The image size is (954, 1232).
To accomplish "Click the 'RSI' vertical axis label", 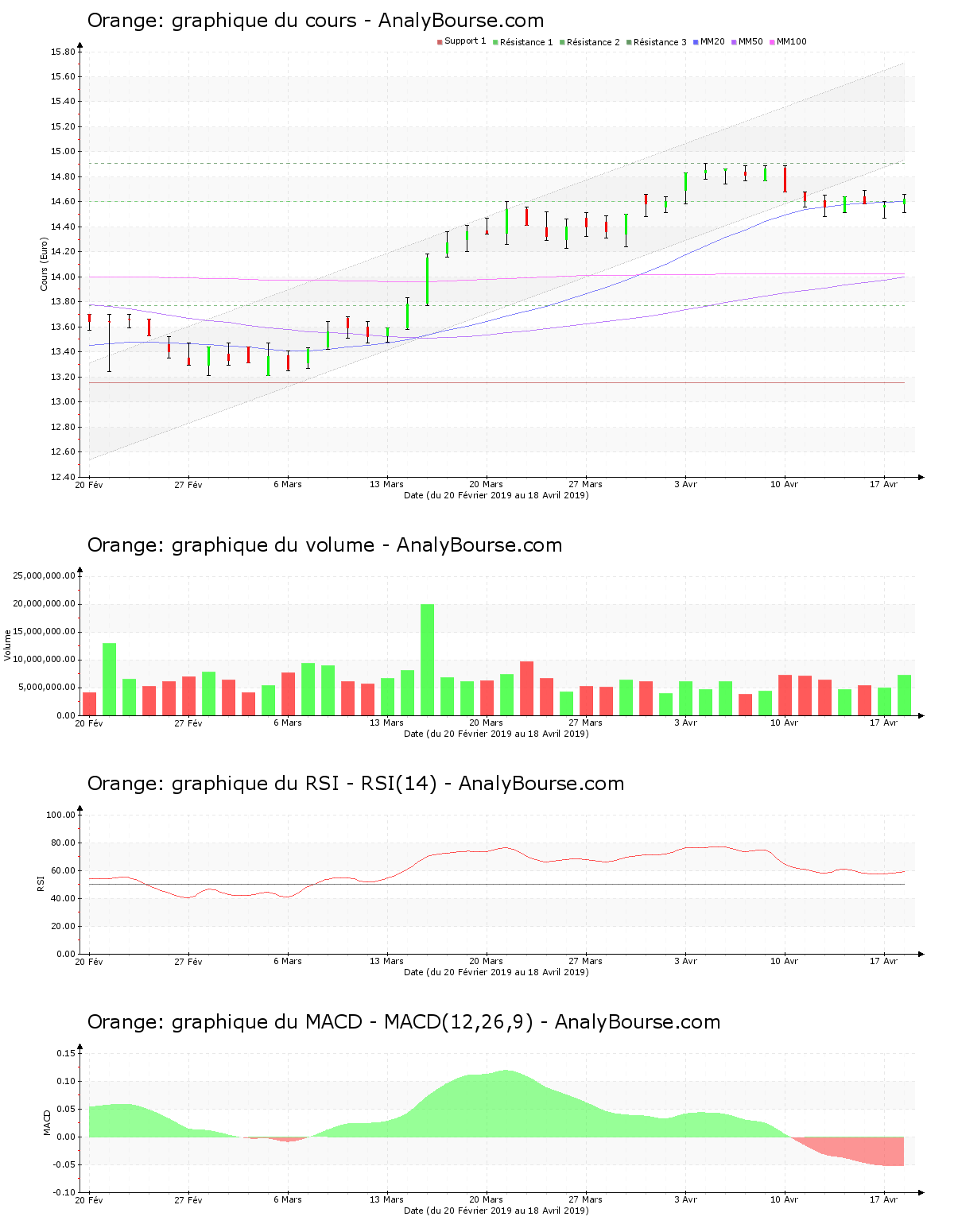I will [40, 883].
